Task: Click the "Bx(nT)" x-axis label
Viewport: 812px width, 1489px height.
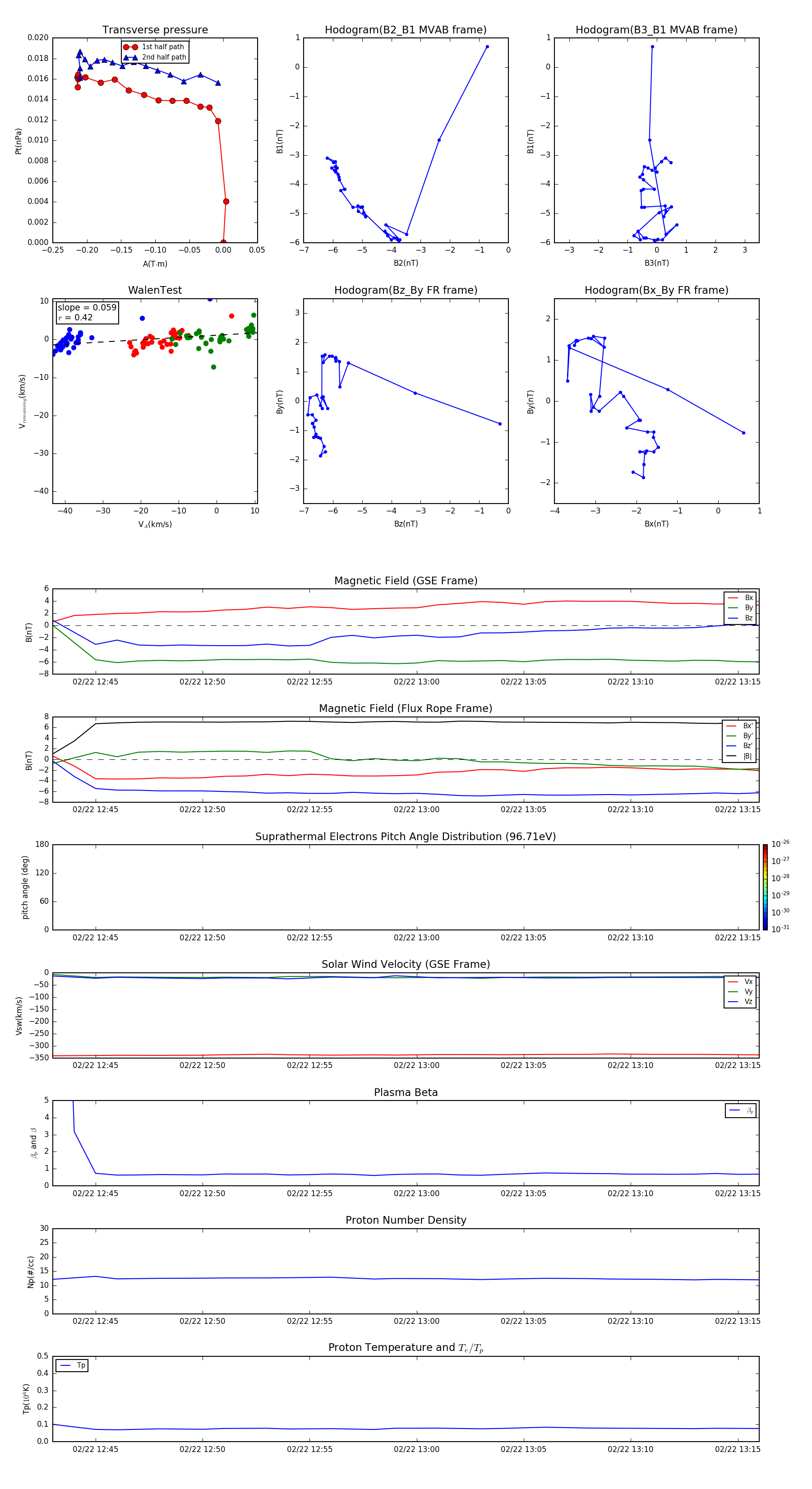Action: [656, 524]
